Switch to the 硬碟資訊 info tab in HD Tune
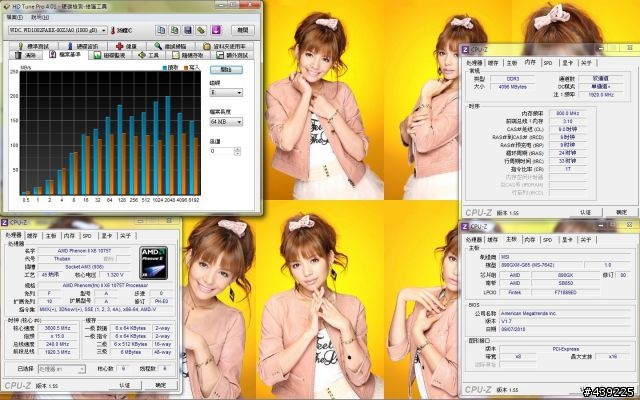This screenshot has width=640, height=400. click(83, 46)
